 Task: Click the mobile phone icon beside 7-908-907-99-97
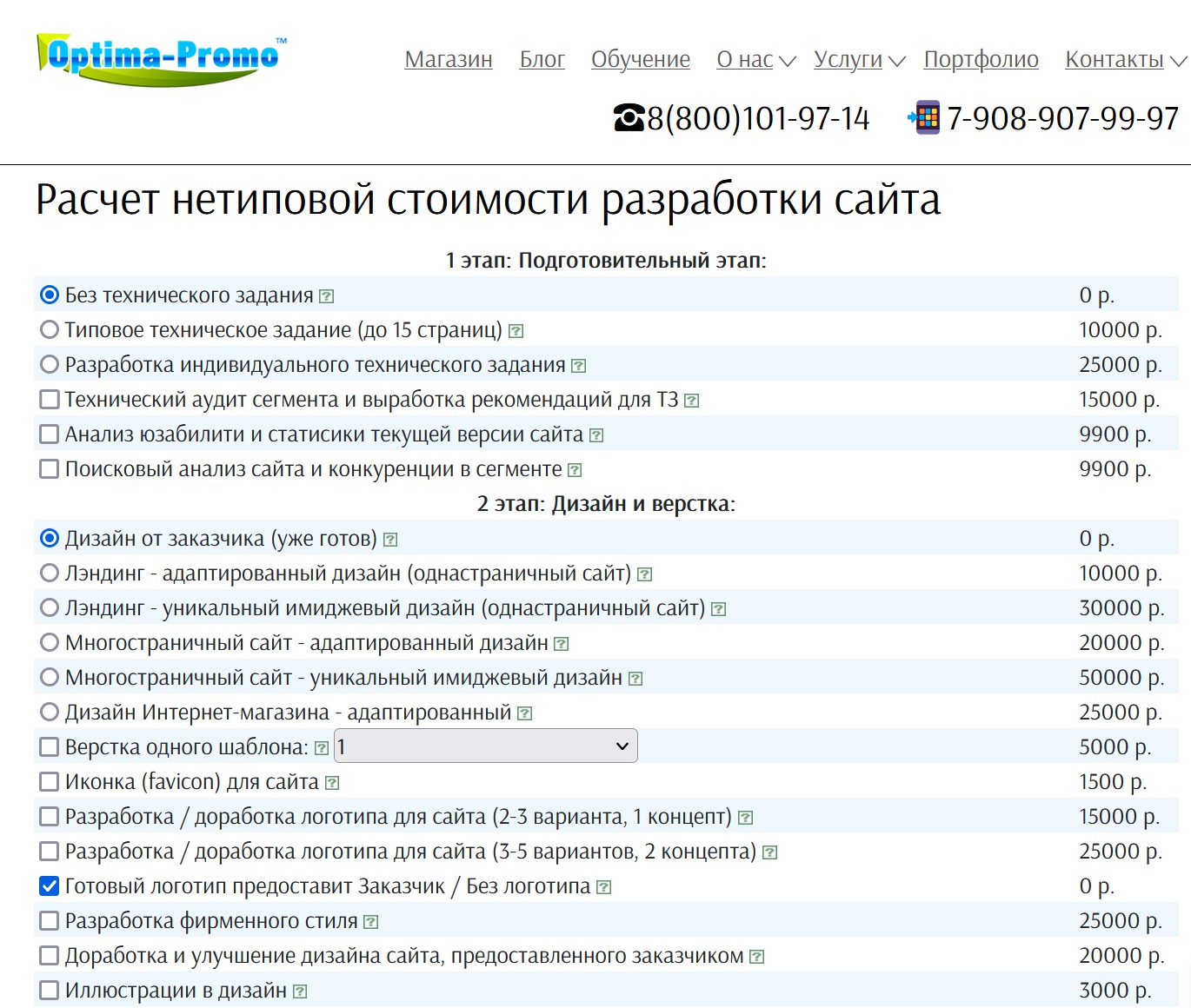click(924, 116)
